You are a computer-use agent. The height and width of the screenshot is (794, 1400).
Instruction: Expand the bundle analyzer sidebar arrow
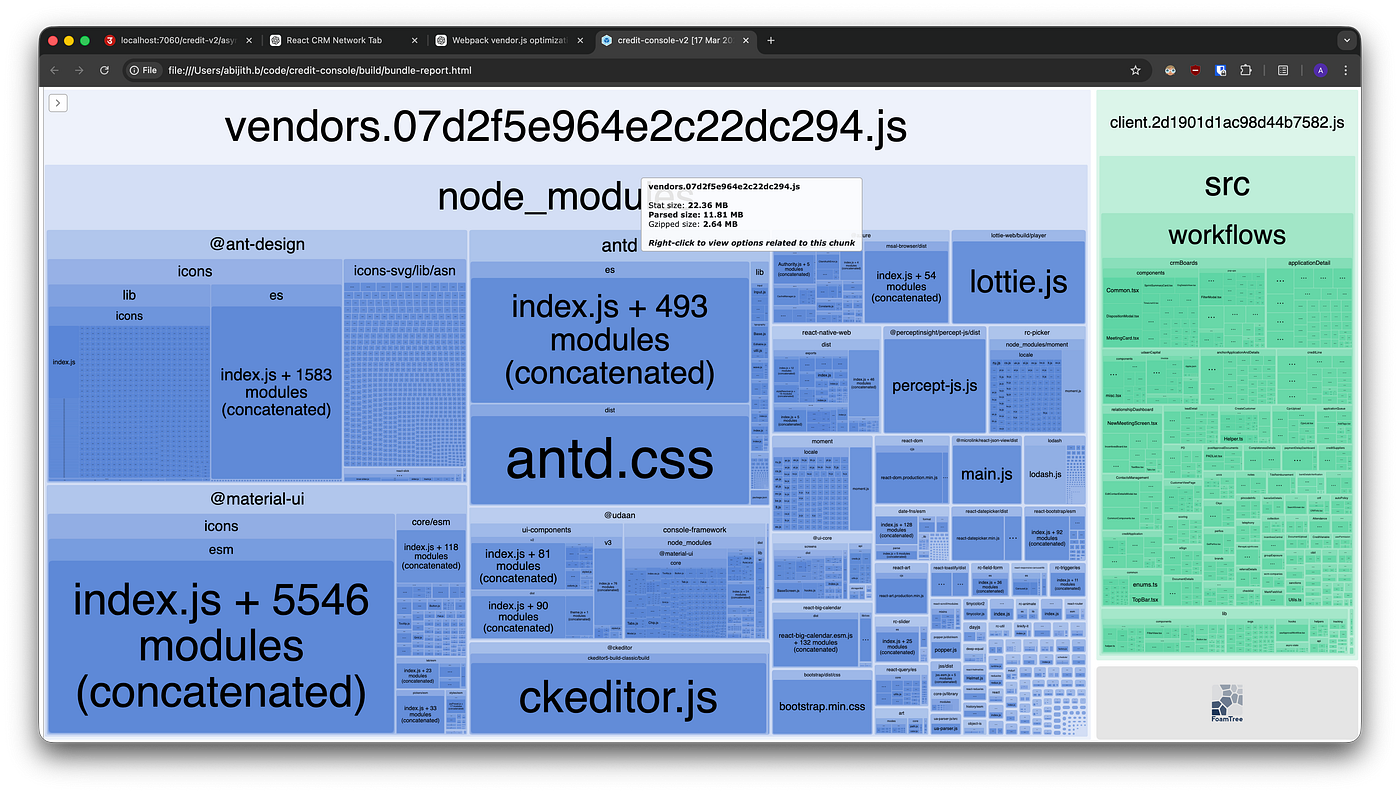tap(58, 102)
